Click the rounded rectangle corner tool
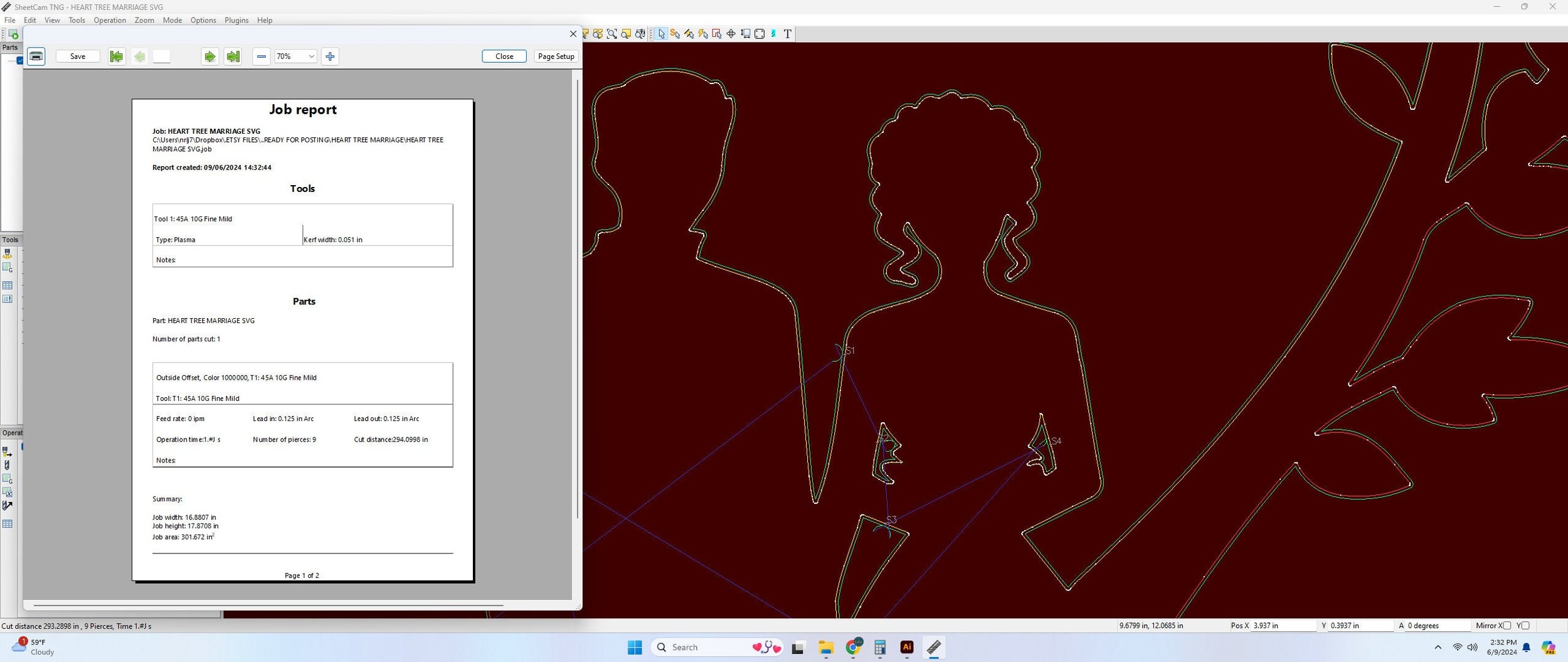Image resolution: width=1568 pixels, height=662 pixels. (760, 34)
